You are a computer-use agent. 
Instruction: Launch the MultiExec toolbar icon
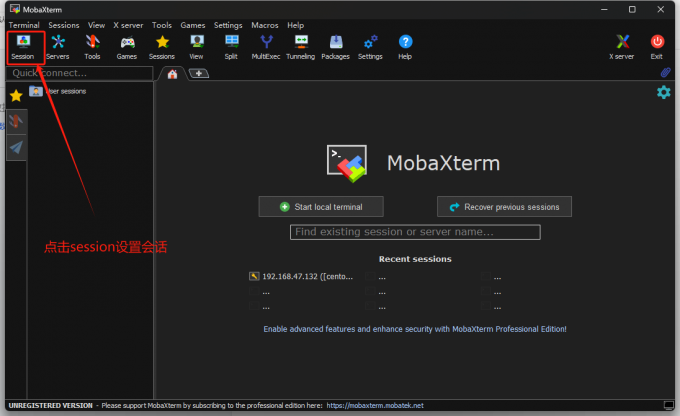pyautogui.click(x=266, y=47)
